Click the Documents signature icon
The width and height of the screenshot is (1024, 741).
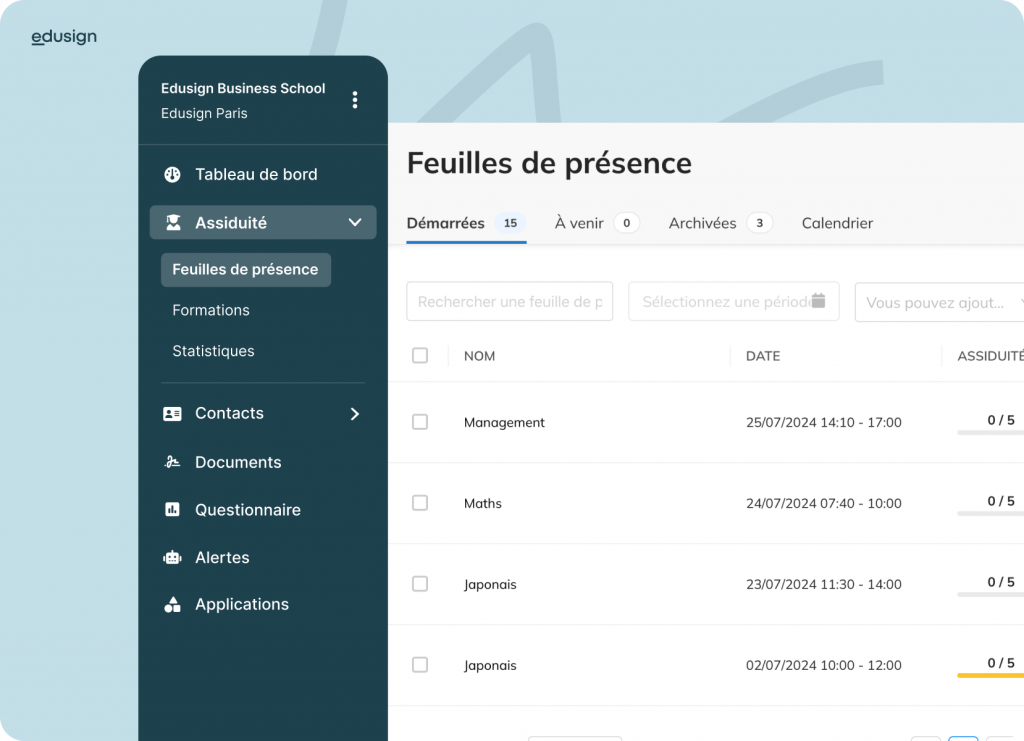click(x=172, y=462)
